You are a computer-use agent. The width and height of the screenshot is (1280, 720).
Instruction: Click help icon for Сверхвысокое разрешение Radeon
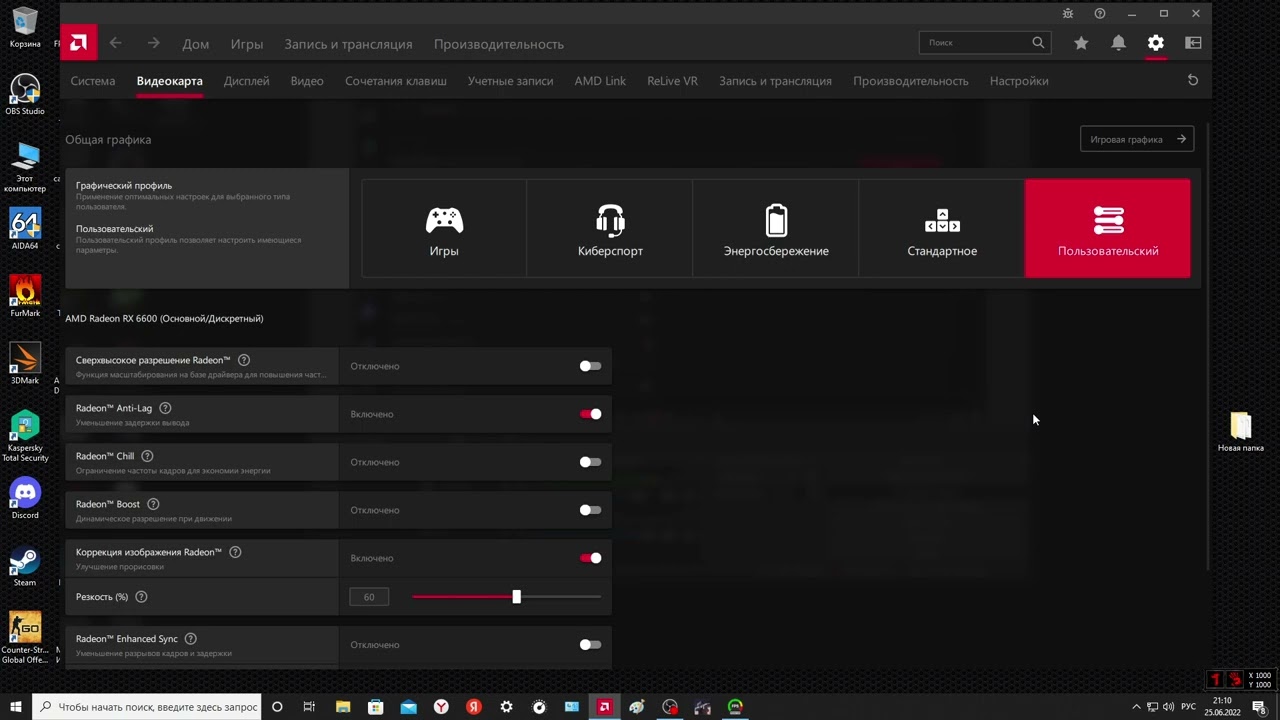coord(244,360)
